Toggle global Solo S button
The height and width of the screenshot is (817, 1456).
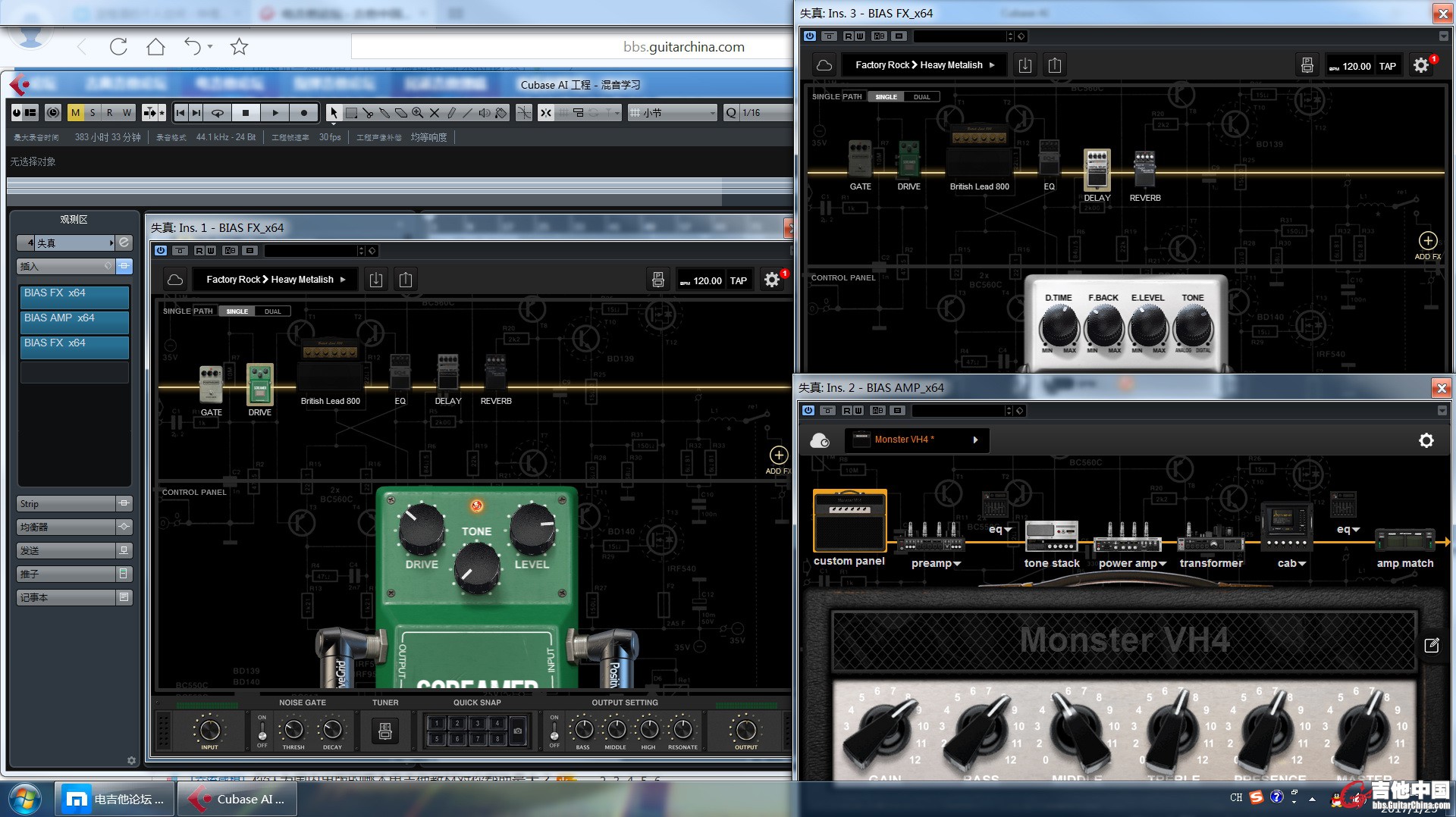click(x=93, y=113)
